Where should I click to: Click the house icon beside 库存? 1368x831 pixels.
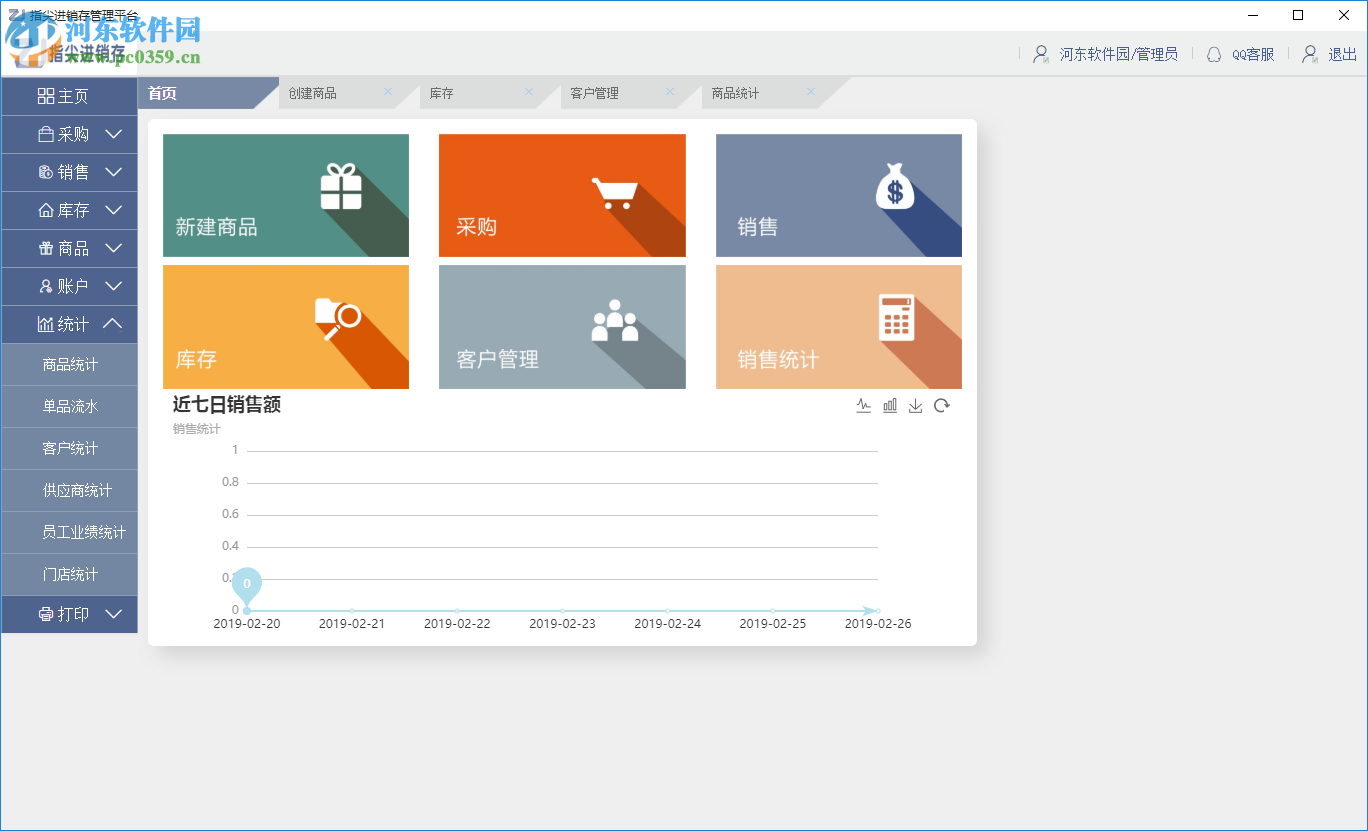click(x=46, y=210)
